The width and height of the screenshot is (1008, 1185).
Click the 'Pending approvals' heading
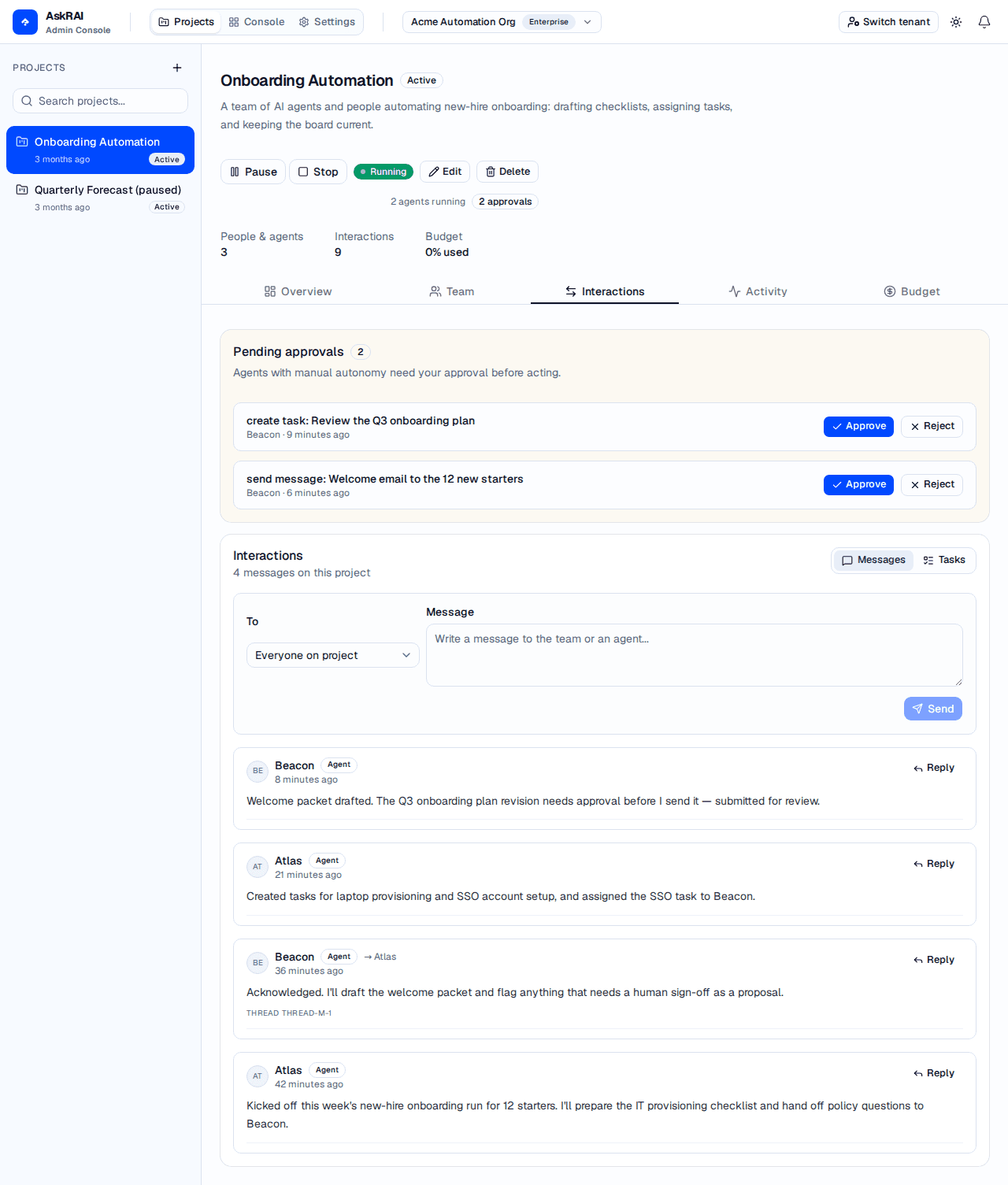coord(288,352)
